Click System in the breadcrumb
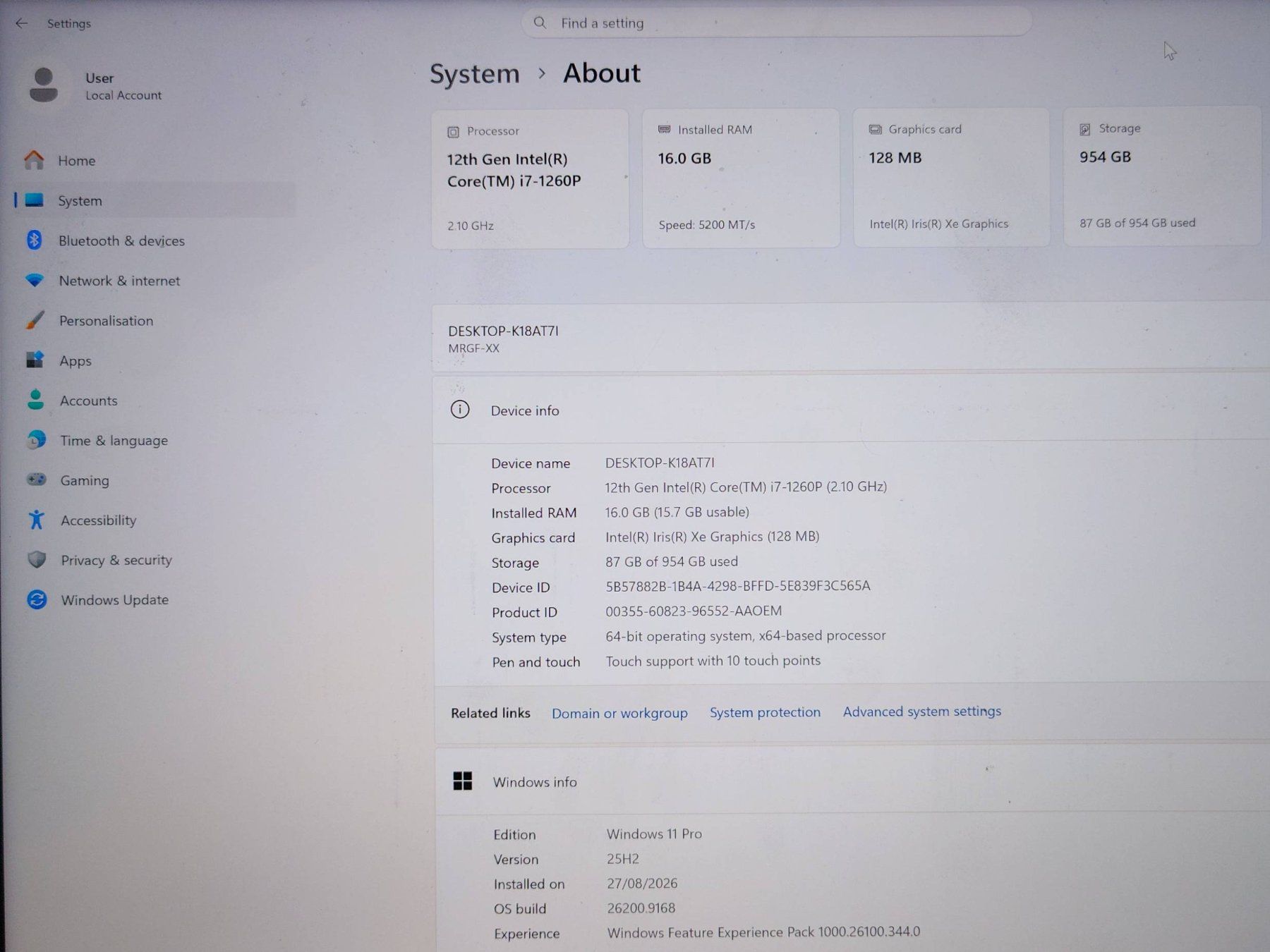The width and height of the screenshot is (1270, 952). (474, 74)
